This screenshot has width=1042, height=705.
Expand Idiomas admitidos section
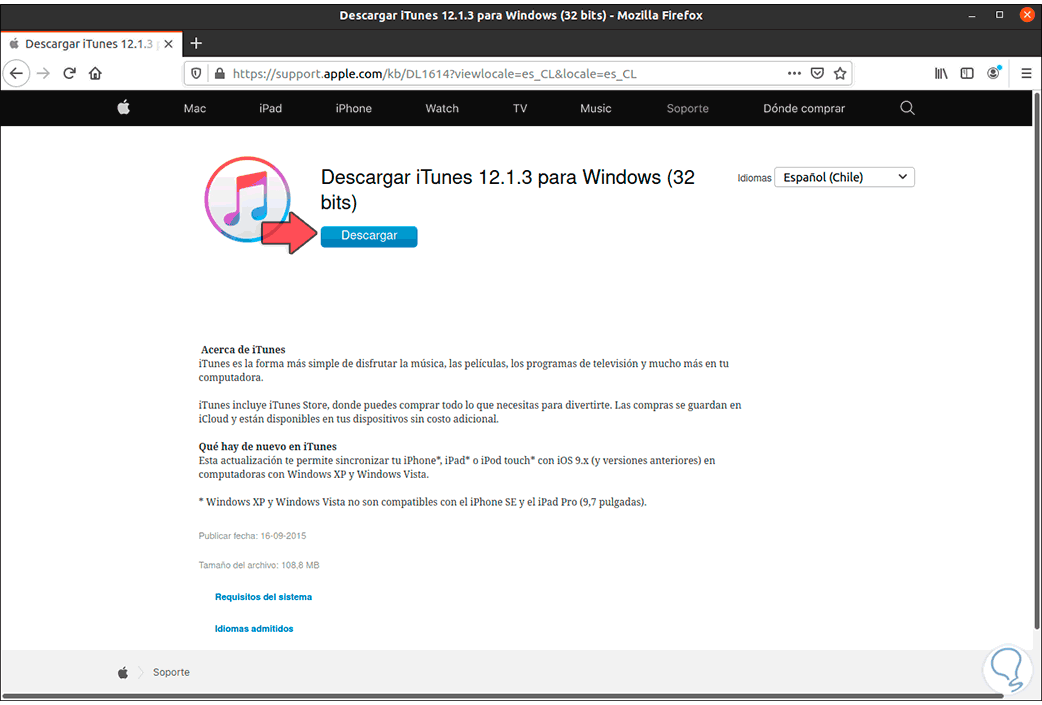(x=254, y=629)
